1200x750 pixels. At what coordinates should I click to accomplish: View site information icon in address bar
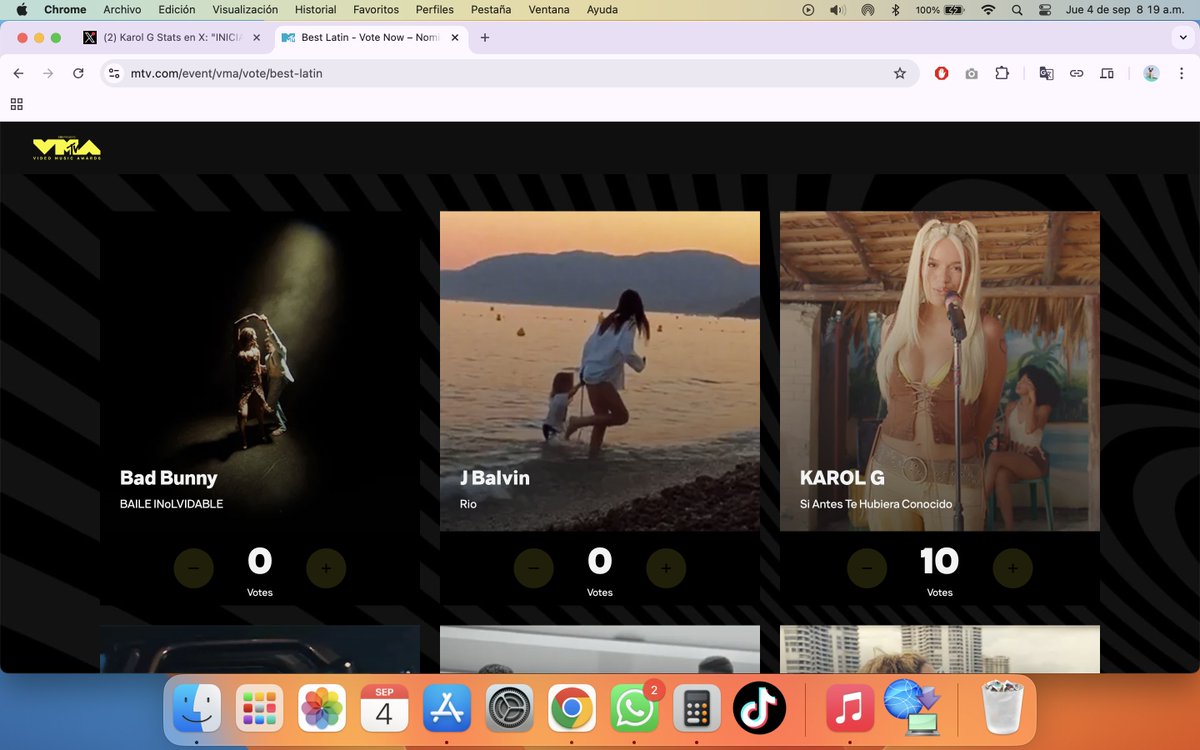click(114, 73)
